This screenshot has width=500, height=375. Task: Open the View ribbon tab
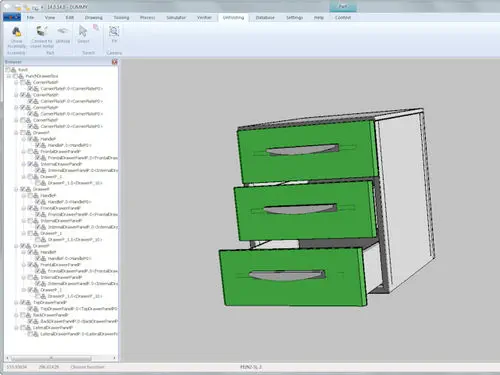50,18
